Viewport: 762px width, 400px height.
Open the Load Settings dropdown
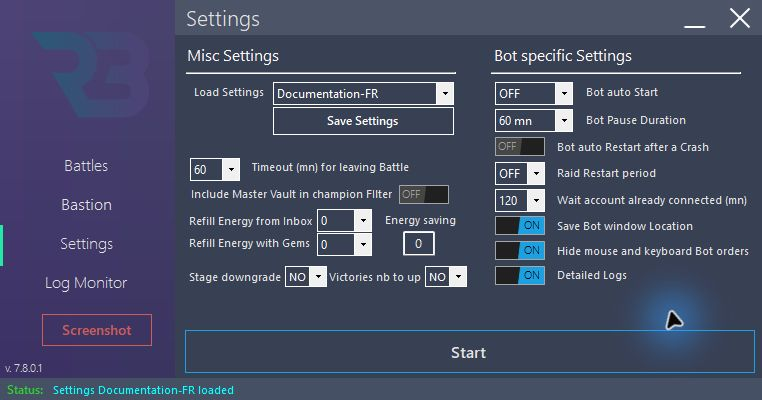(x=363, y=94)
